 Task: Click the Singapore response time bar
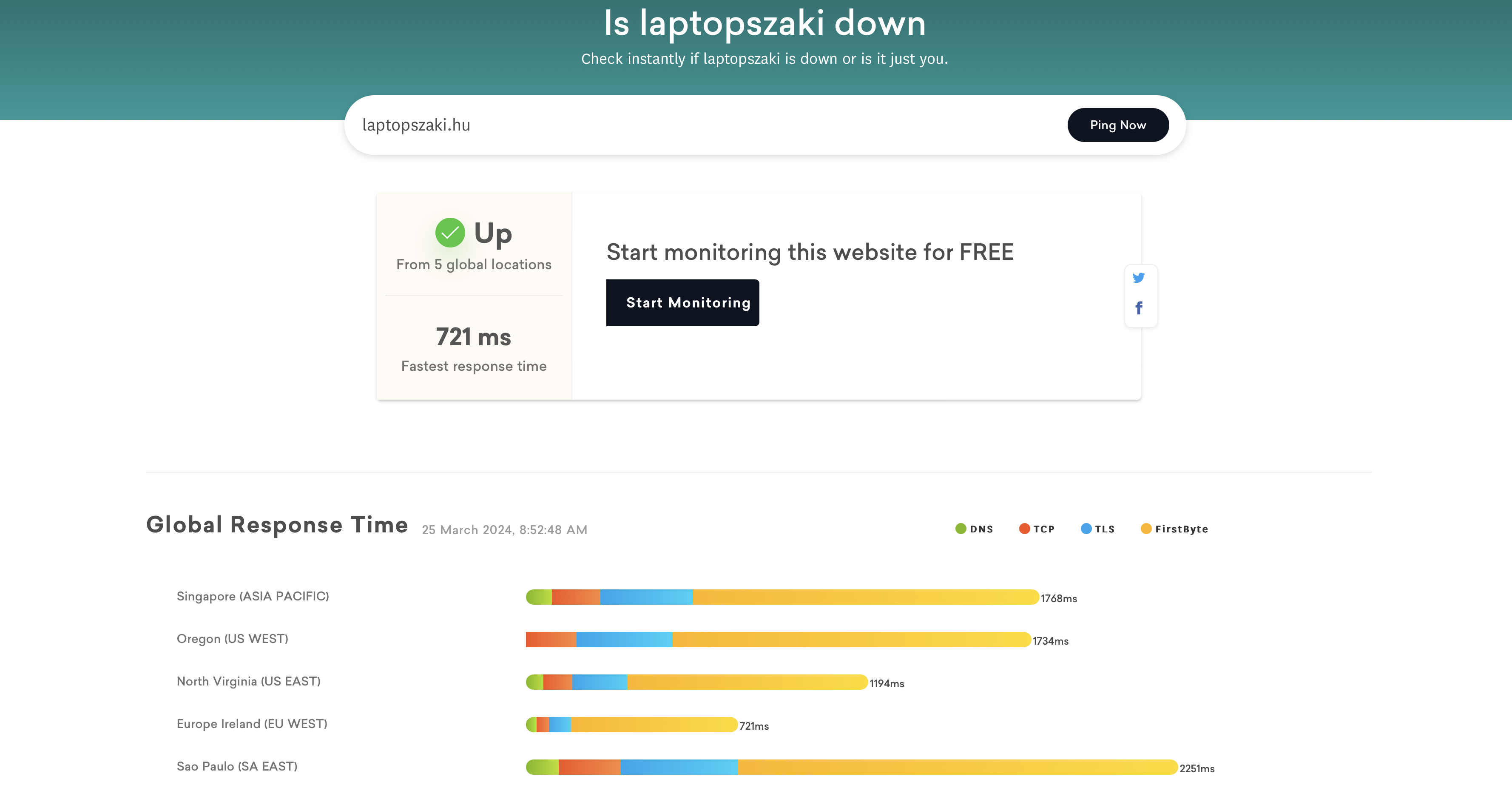(x=782, y=597)
